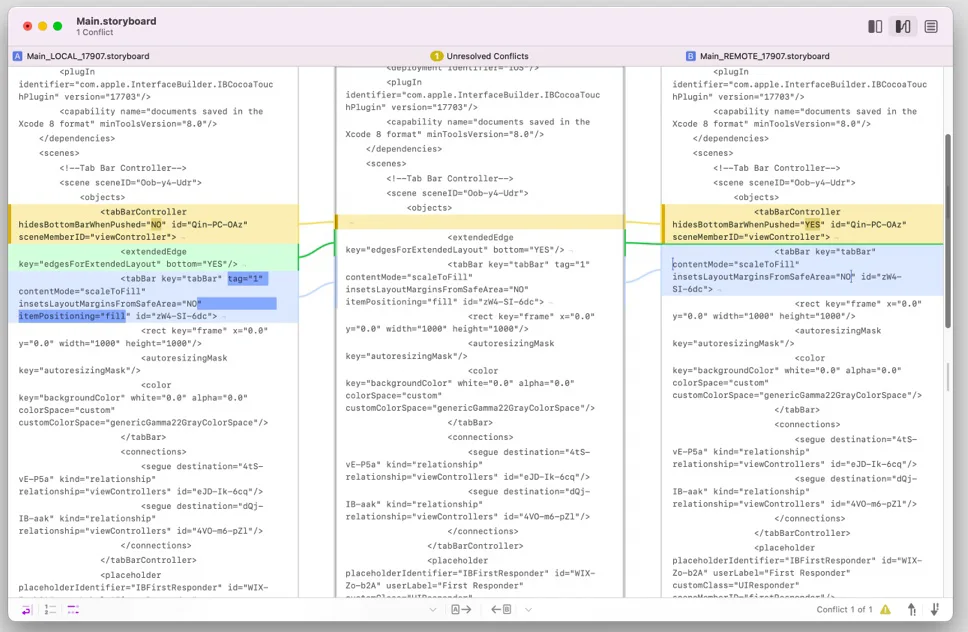Toggle invisible characters icon in bottom bar
Image resolution: width=968 pixels, height=632 pixels.
pos(73,610)
